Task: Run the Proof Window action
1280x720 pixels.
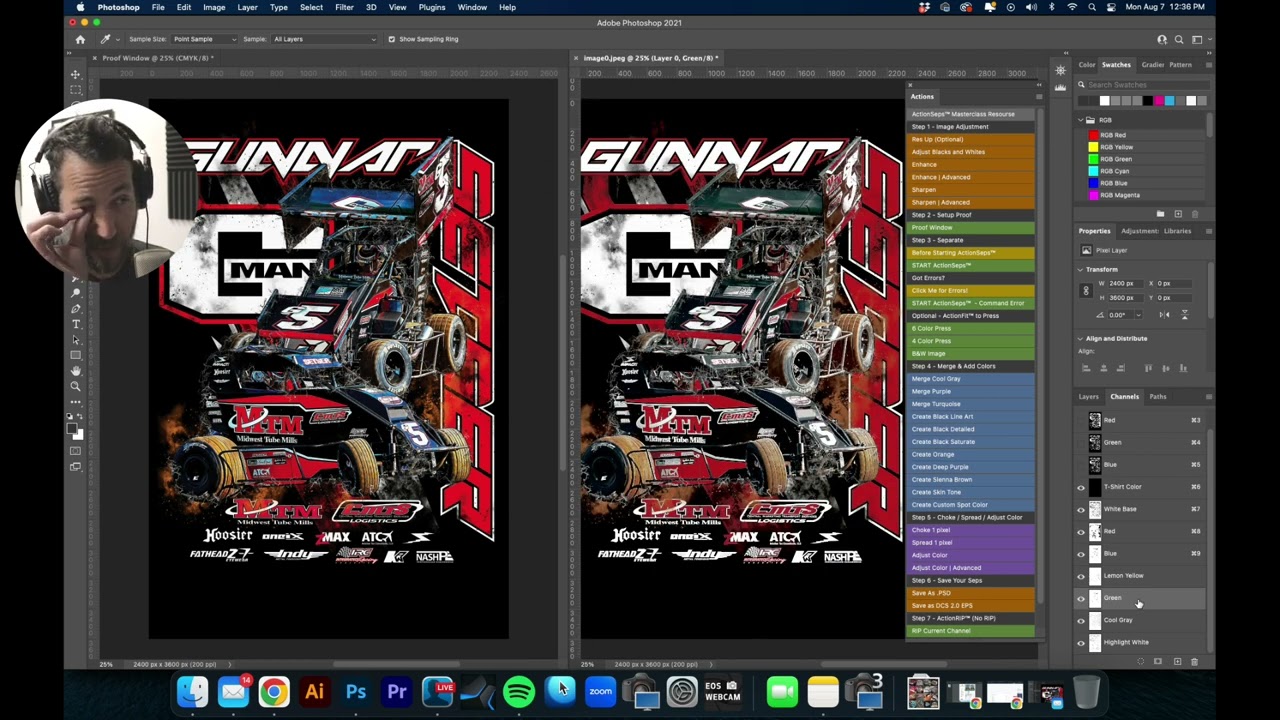Action: tap(971, 227)
